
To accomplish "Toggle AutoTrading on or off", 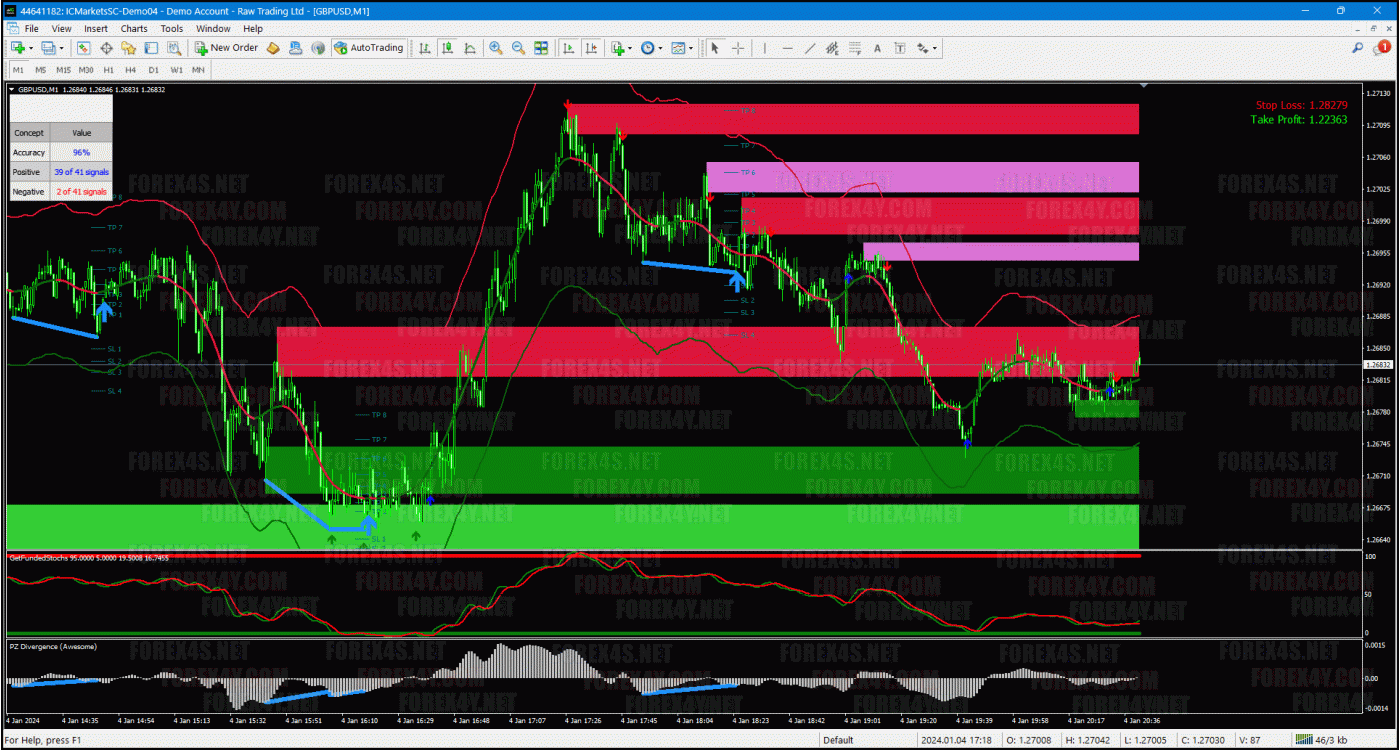I will click(x=369, y=47).
